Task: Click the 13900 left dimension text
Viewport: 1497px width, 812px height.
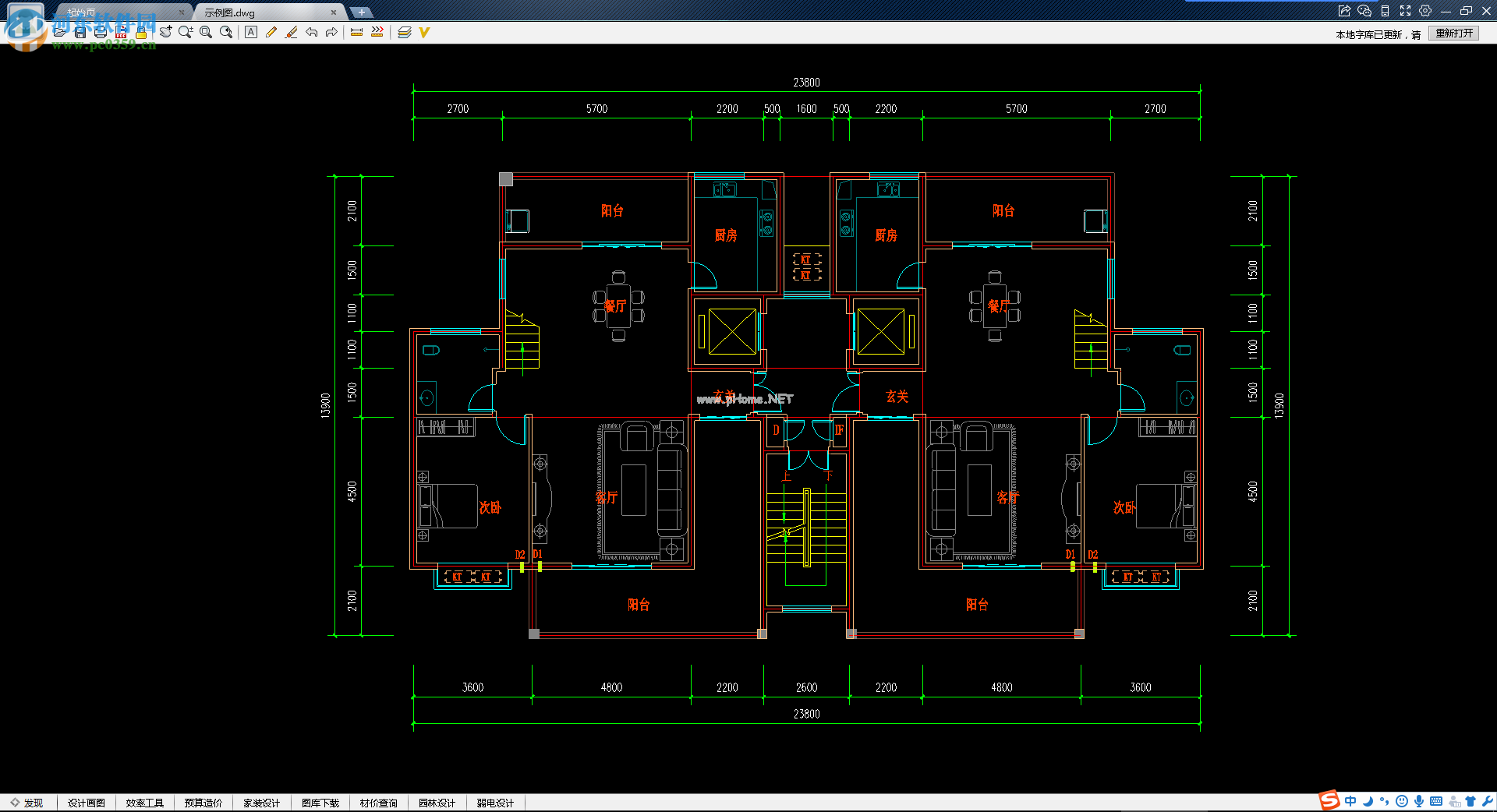Action: coord(326,405)
